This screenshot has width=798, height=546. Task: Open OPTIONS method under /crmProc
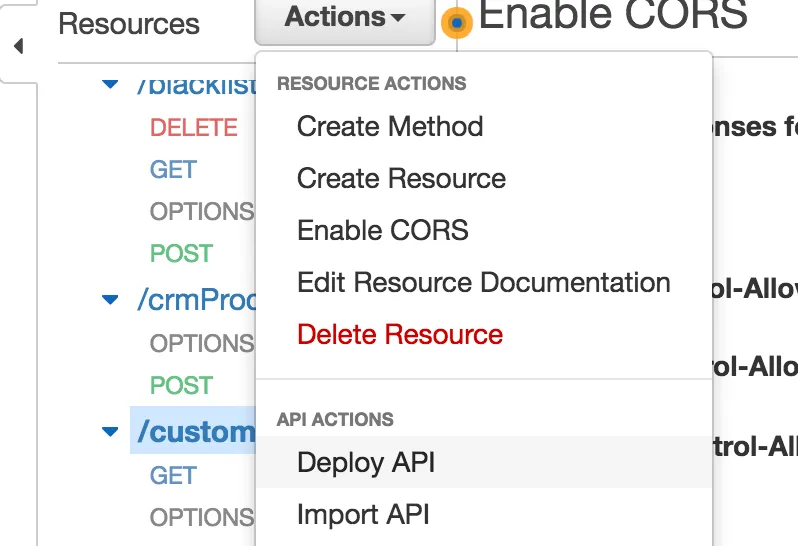pyautogui.click(x=201, y=344)
